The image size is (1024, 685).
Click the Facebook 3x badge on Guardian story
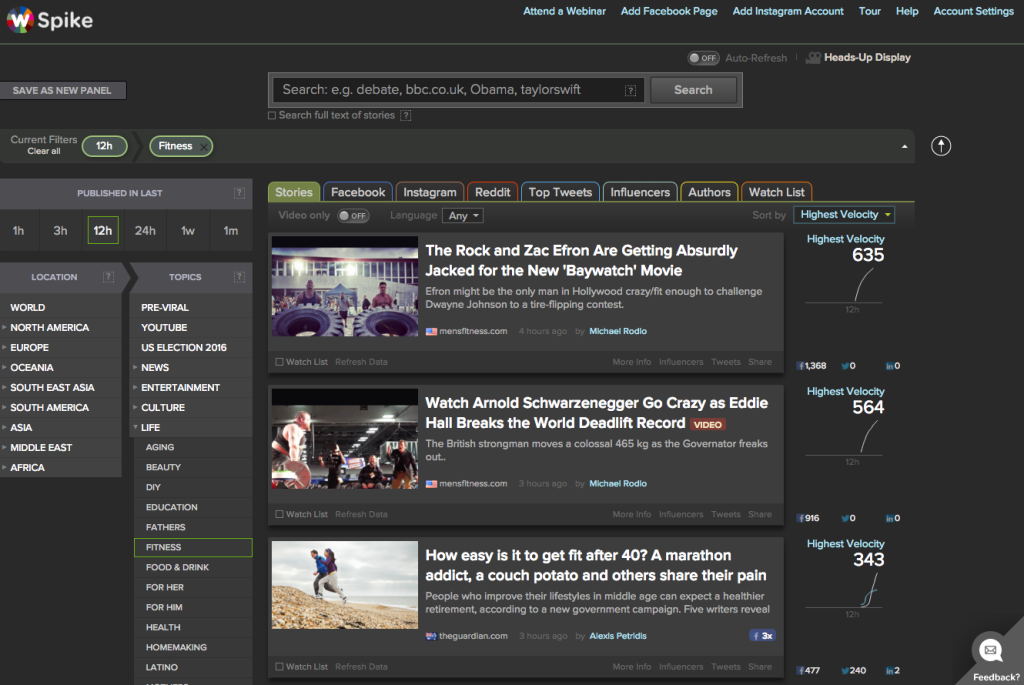click(x=763, y=635)
